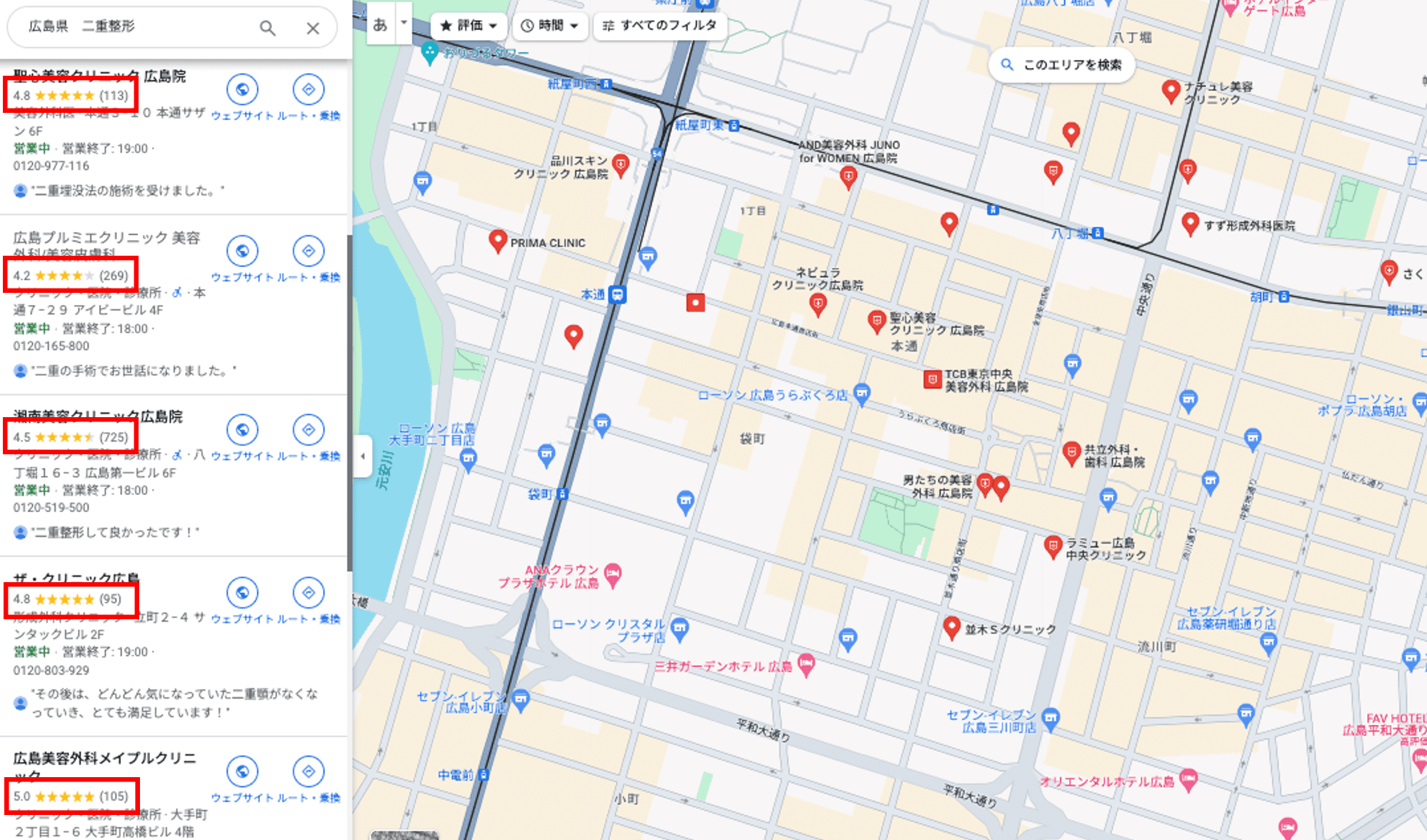Click phone number 0120-165-800
Image resolution: width=1427 pixels, height=840 pixels.
51,346
